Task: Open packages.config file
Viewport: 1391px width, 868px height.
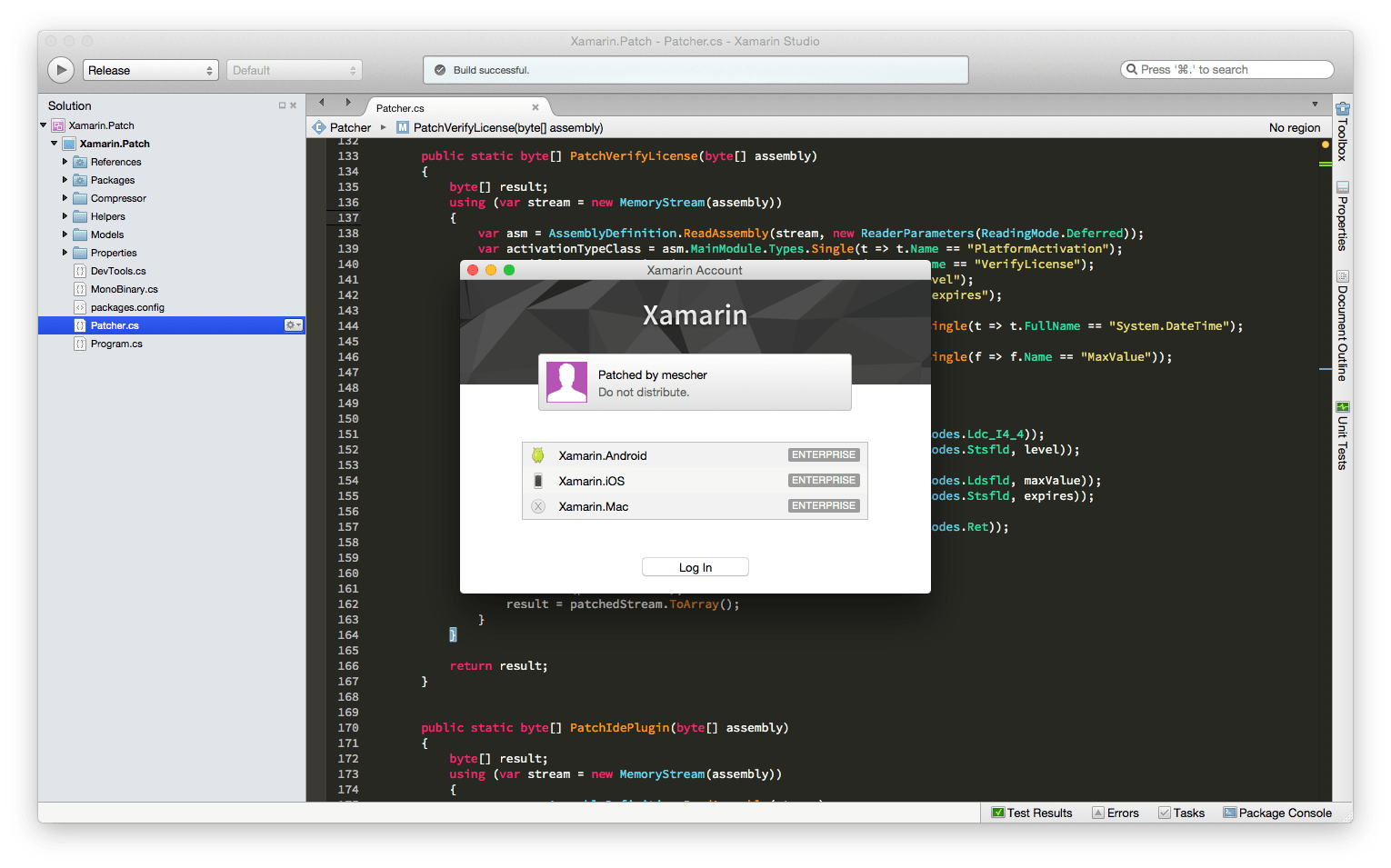Action: [x=127, y=307]
